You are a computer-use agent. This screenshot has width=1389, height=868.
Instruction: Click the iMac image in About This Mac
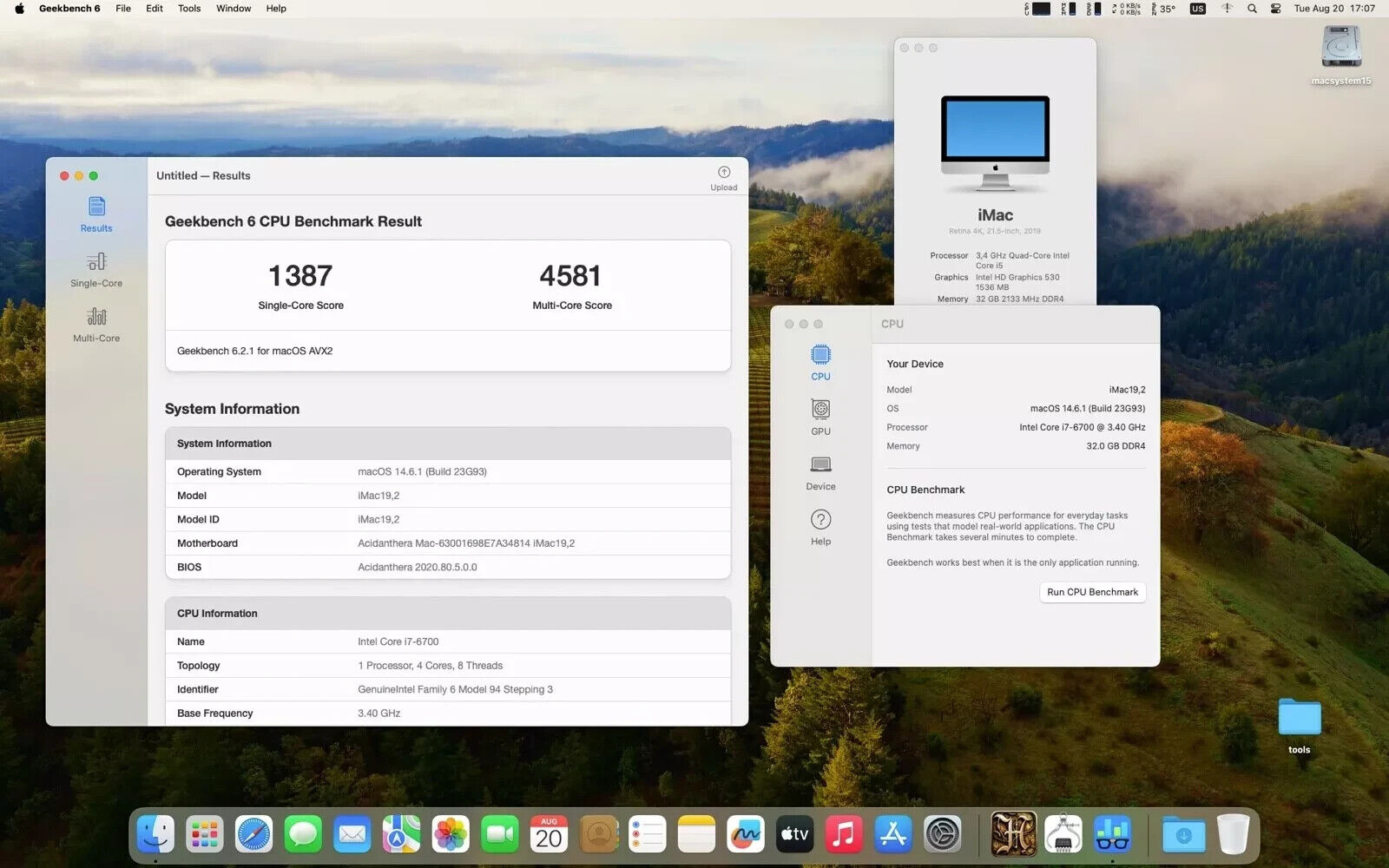point(995,143)
